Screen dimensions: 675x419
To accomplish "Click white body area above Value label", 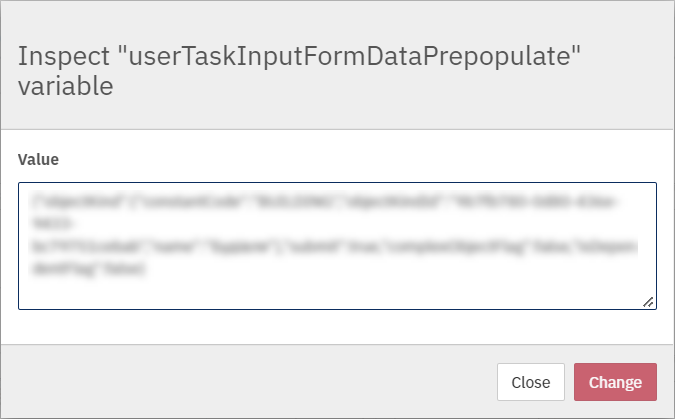I will [x=338, y=140].
